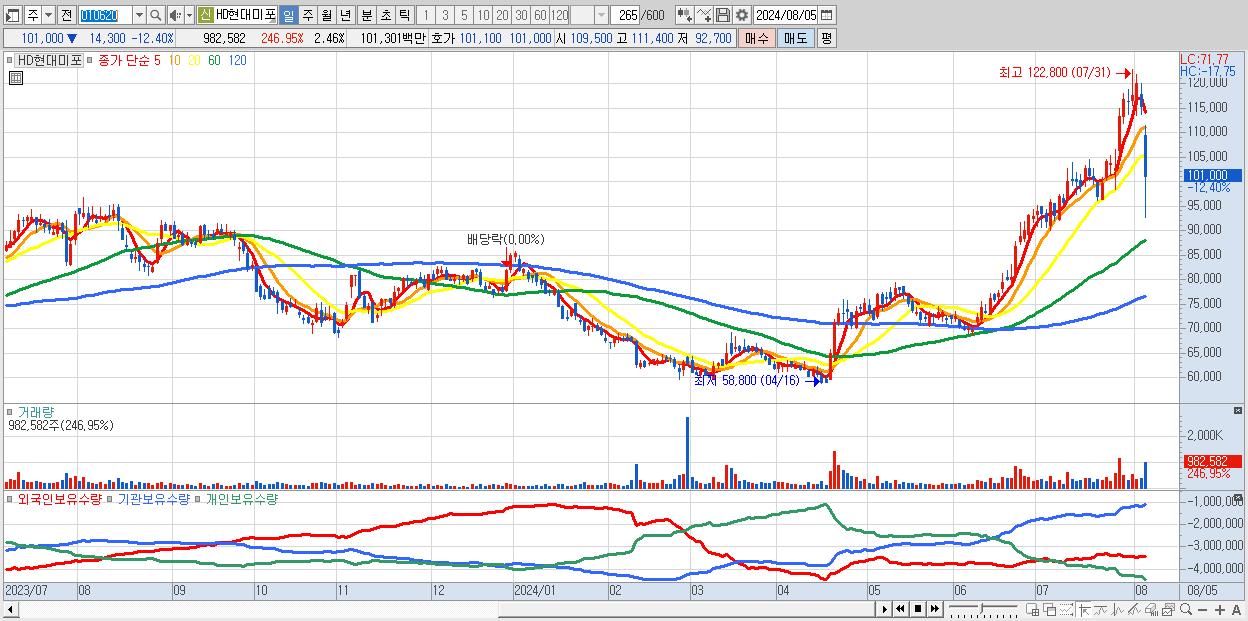Select the 초 second period button
Screen dimensions: 1248x621
386,15
